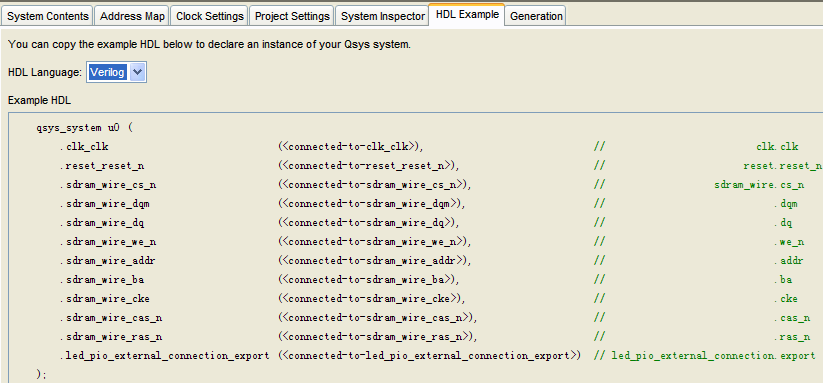Switch to the System Contents tab
Image resolution: width=823 pixels, height=383 pixels.
coord(47,16)
